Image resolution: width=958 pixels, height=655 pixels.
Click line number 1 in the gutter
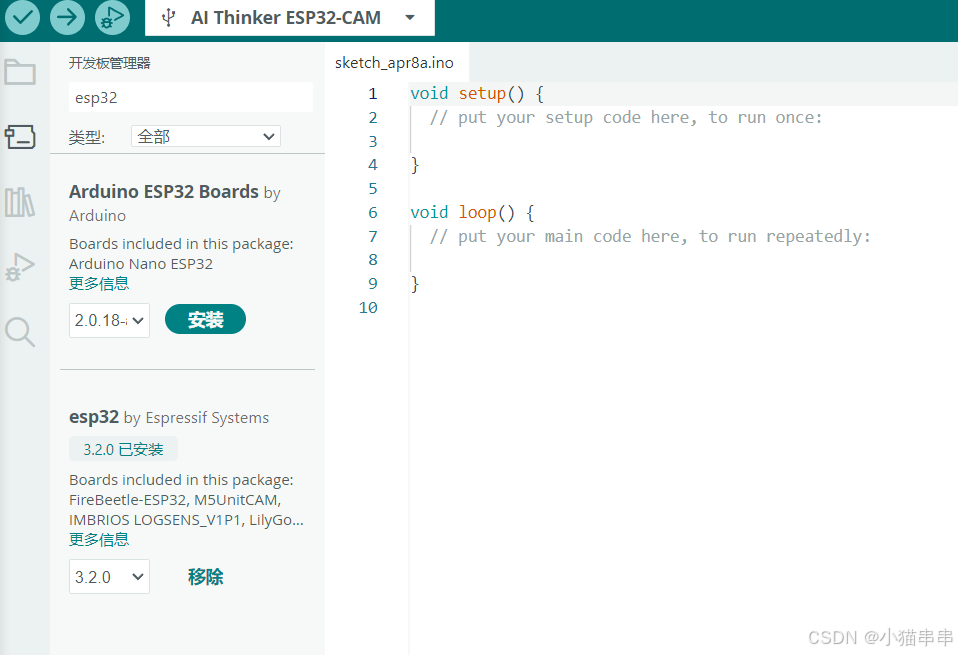point(373,93)
